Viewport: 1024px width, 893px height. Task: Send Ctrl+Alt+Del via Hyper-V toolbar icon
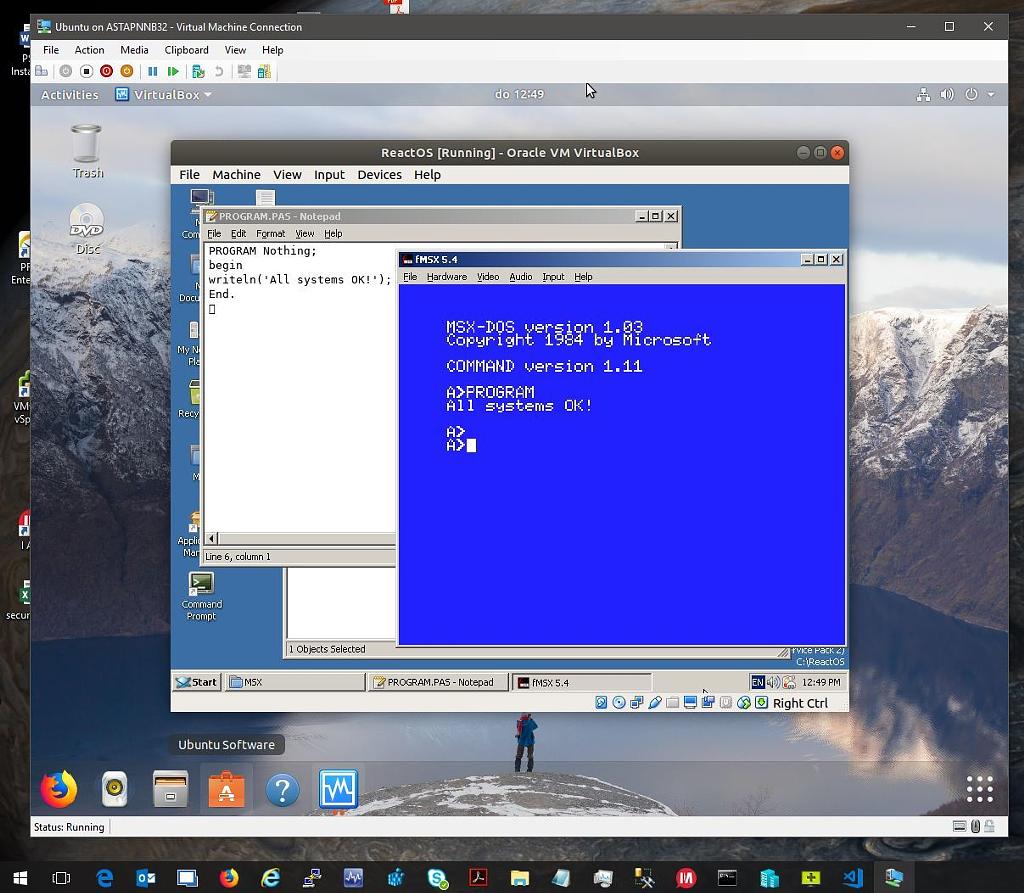[41, 71]
